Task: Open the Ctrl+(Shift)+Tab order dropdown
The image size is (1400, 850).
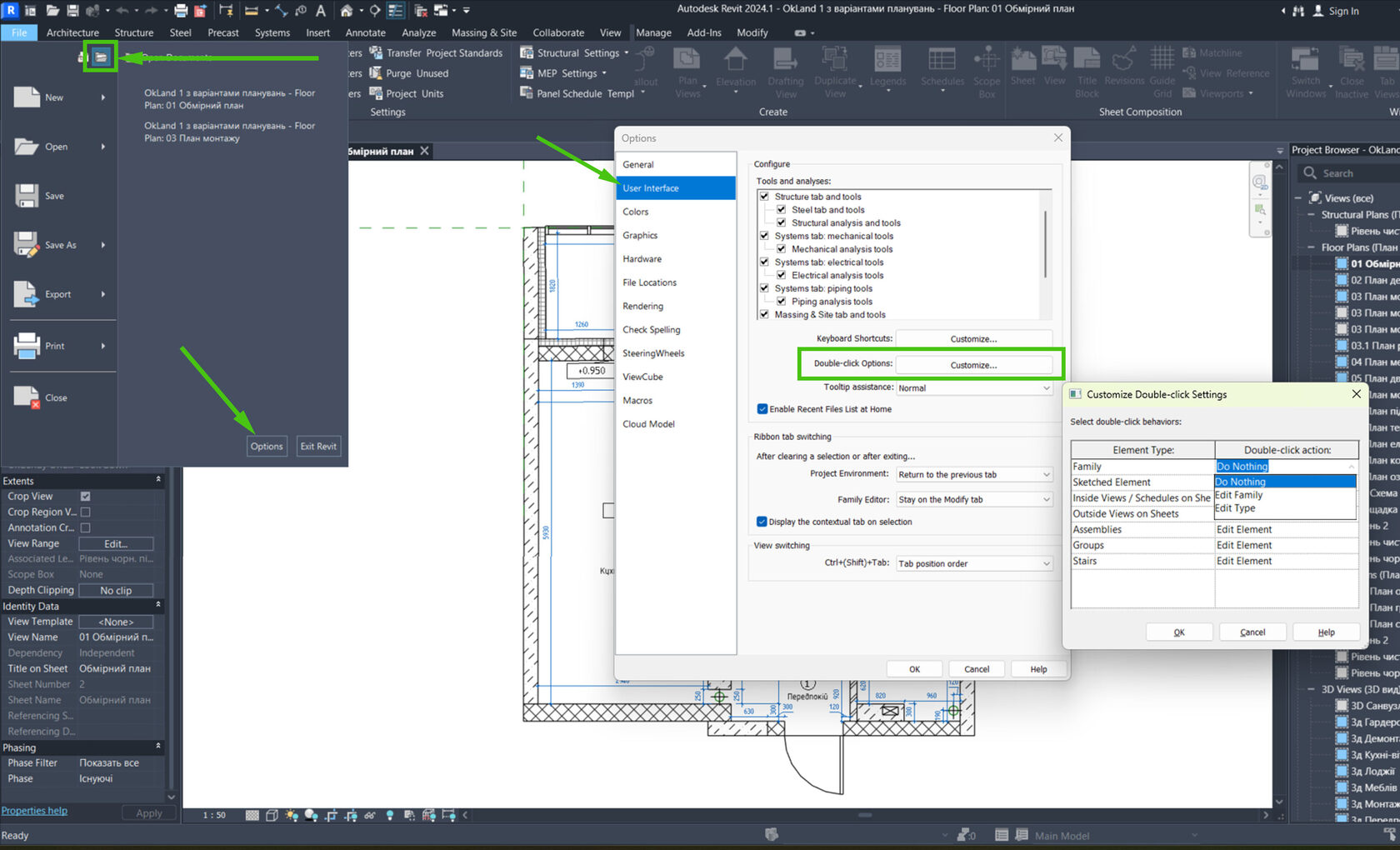Action: [x=974, y=564]
